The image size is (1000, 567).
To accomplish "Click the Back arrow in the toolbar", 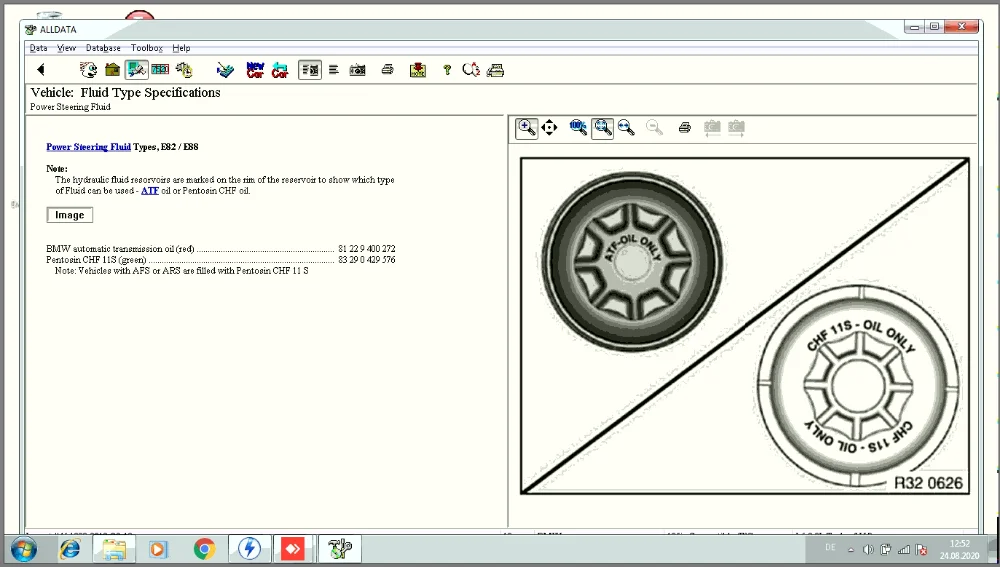I will (x=41, y=70).
